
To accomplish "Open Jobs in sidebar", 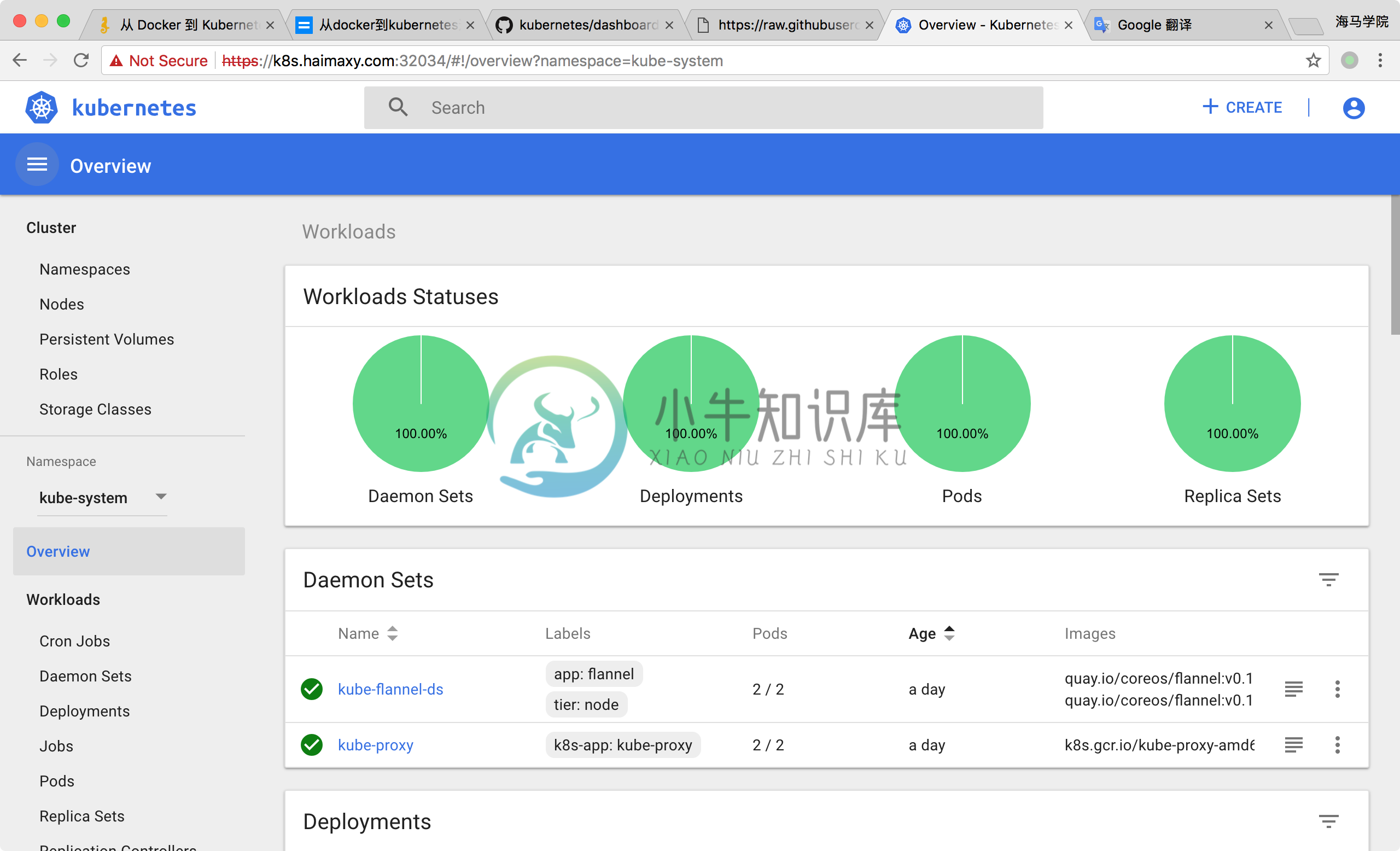I will pyautogui.click(x=56, y=746).
